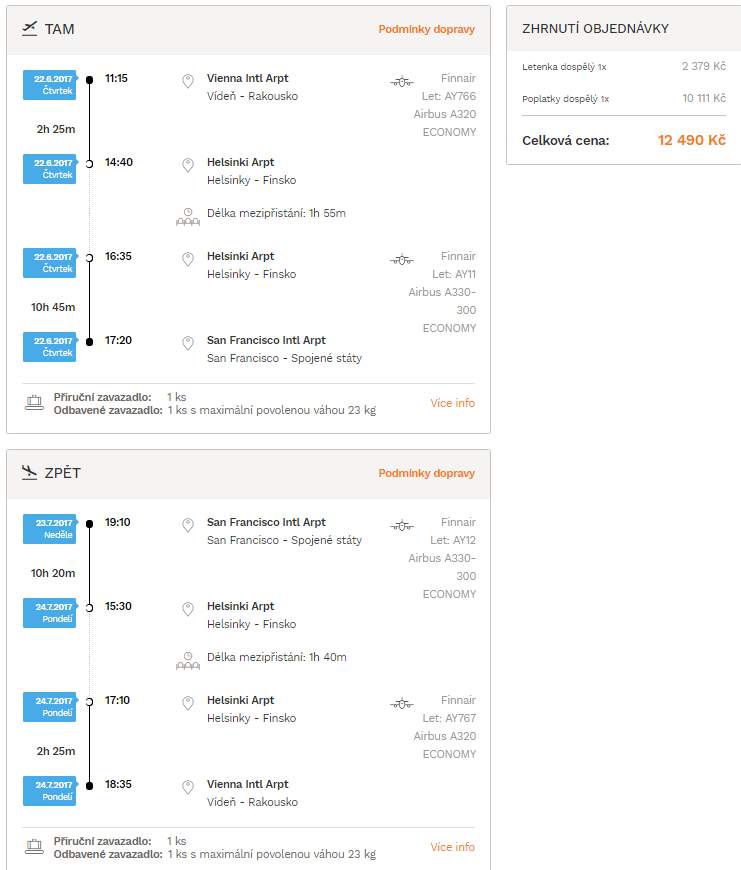Click the Celková cena 12 490 Kč total
Viewport: 741px width, 870px height.
coord(624,140)
